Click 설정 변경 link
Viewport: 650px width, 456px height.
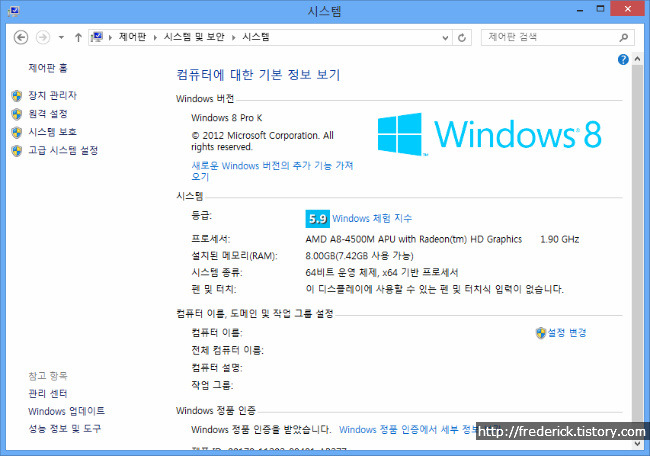click(567, 332)
